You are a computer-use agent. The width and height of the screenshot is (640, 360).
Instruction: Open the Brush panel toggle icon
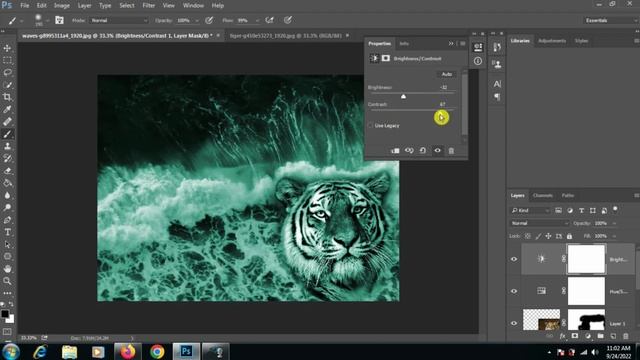point(59,20)
